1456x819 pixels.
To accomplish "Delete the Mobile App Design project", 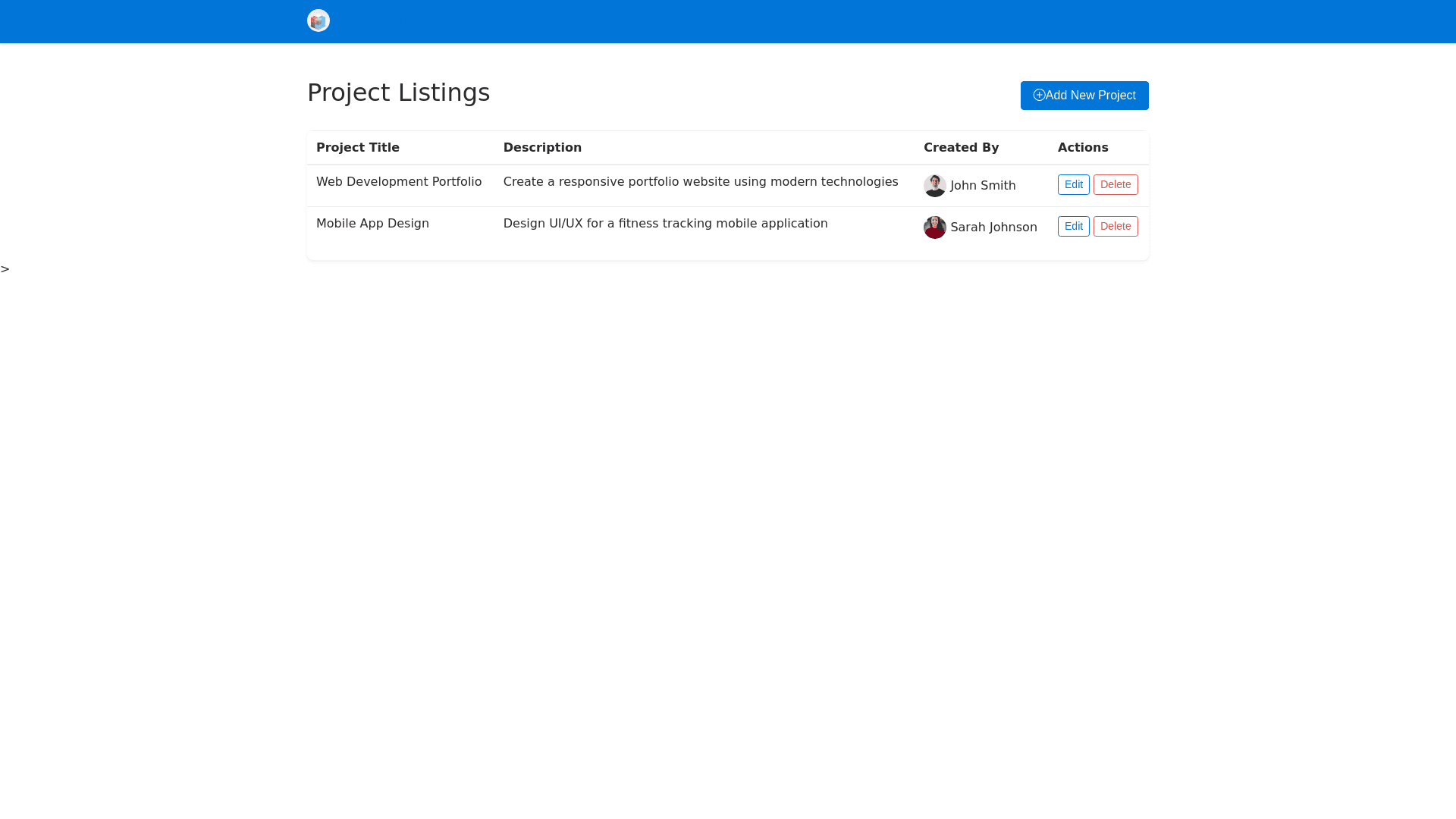I will (x=1115, y=227).
